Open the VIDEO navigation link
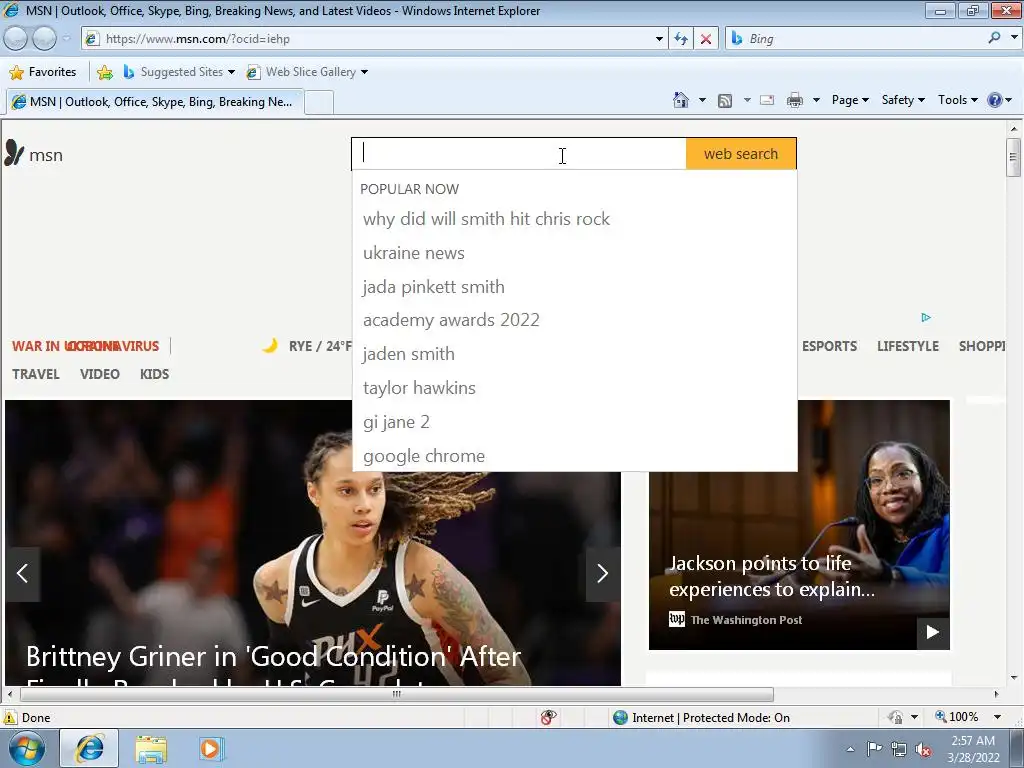 tap(100, 374)
